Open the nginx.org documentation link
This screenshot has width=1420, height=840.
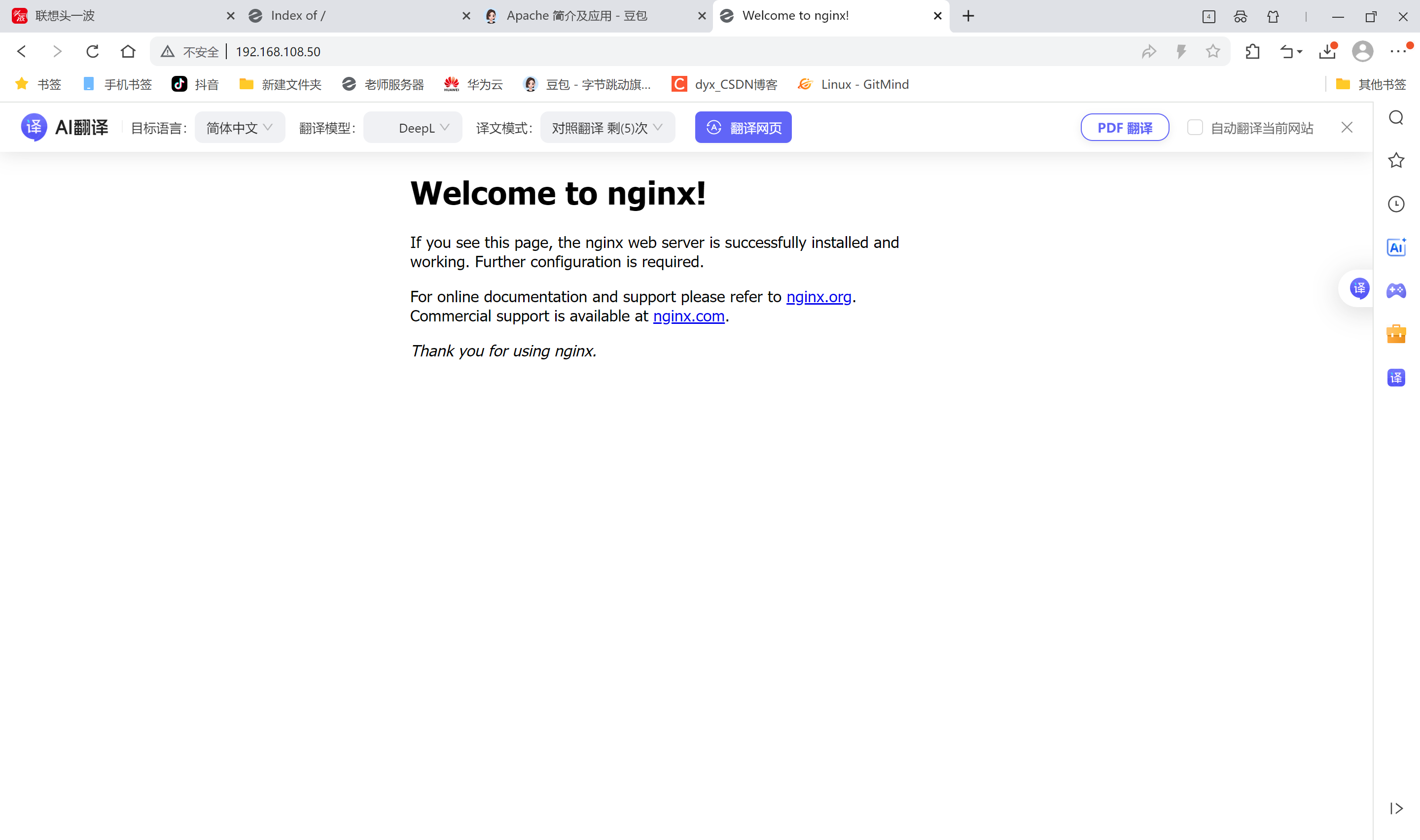[818, 297]
